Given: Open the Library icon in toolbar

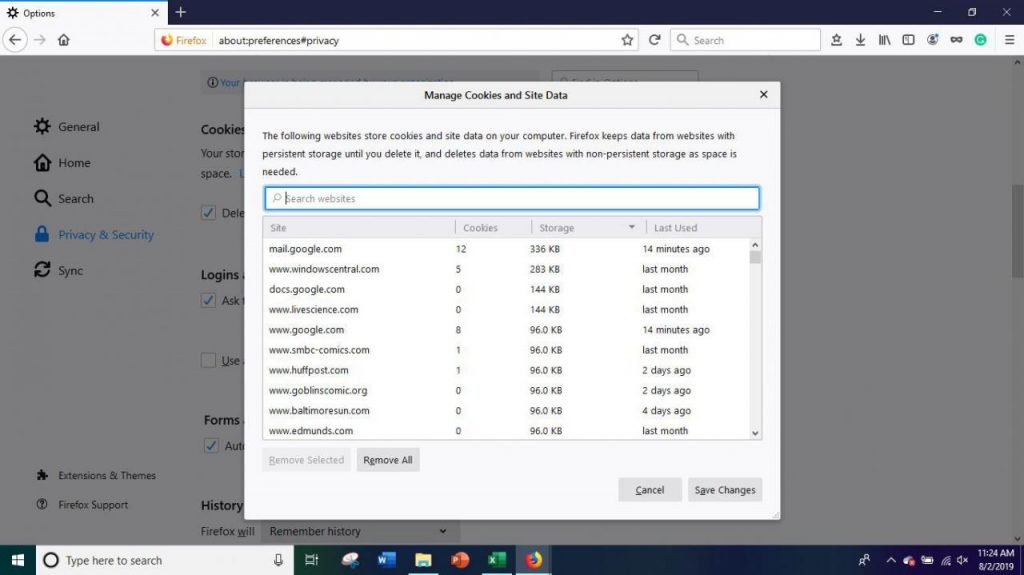Looking at the screenshot, I should 884,40.
